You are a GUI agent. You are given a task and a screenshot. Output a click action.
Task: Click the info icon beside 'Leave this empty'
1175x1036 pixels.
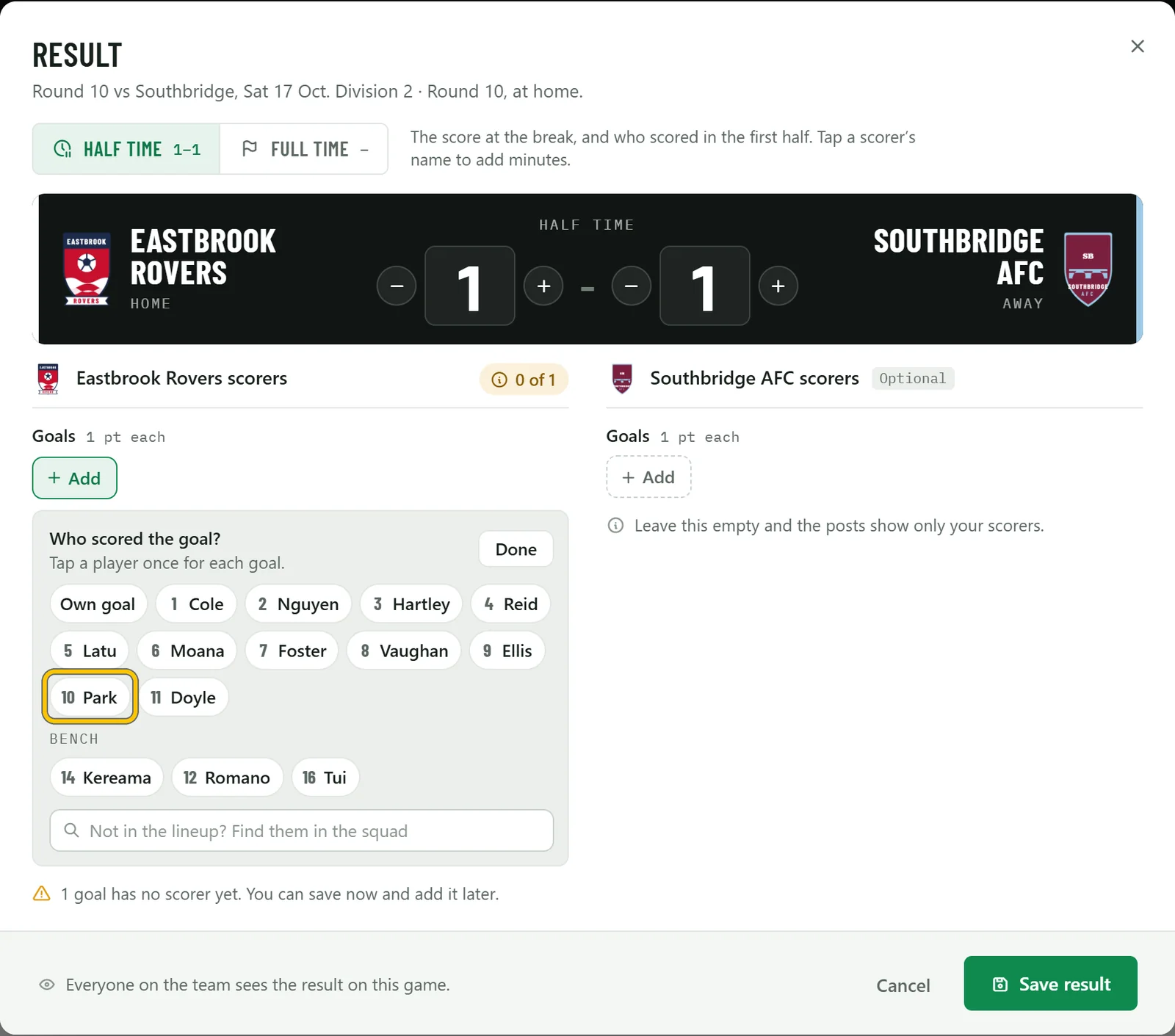(x=616, y=526)
